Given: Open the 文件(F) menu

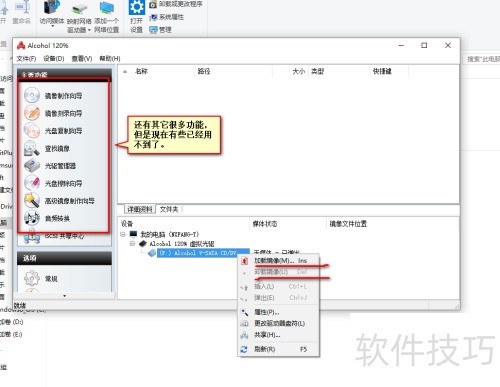Looking at the screenshot, I should [26, 59].
